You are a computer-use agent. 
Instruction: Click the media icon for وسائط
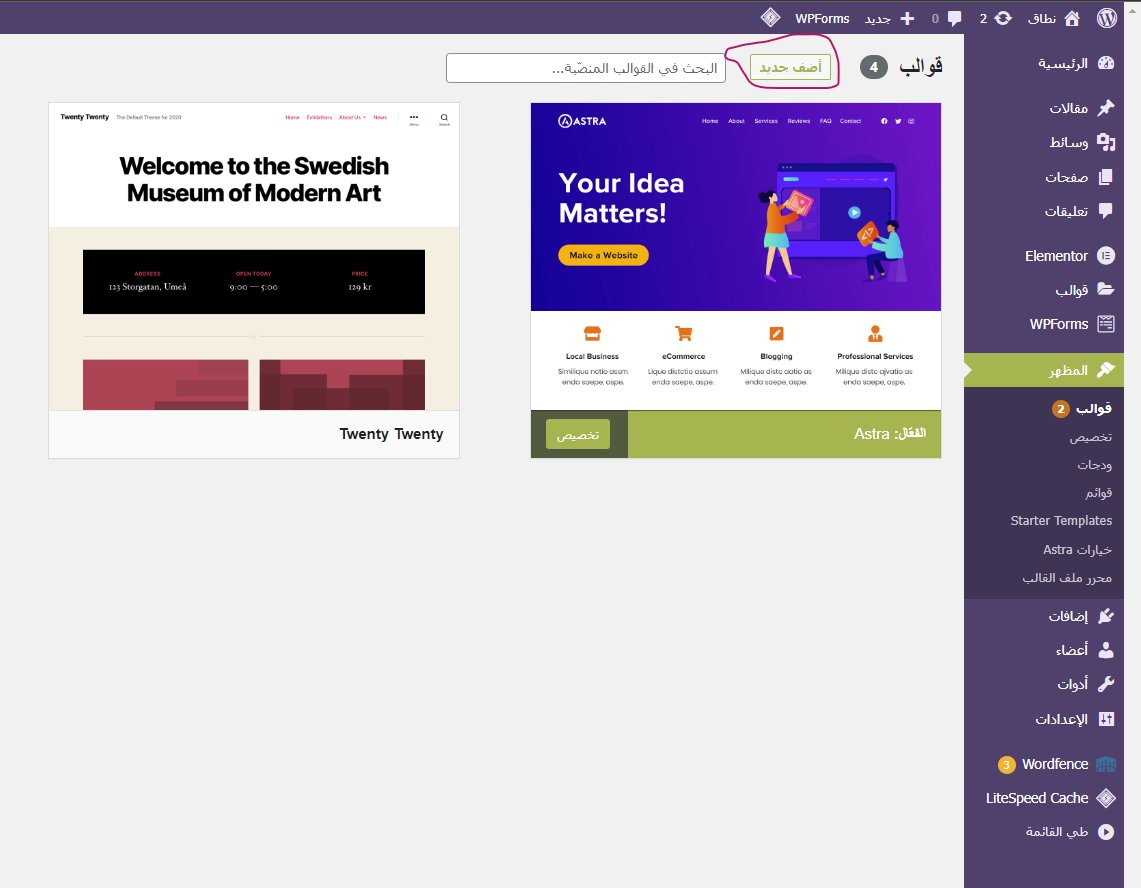click(x=1106, y=142)
